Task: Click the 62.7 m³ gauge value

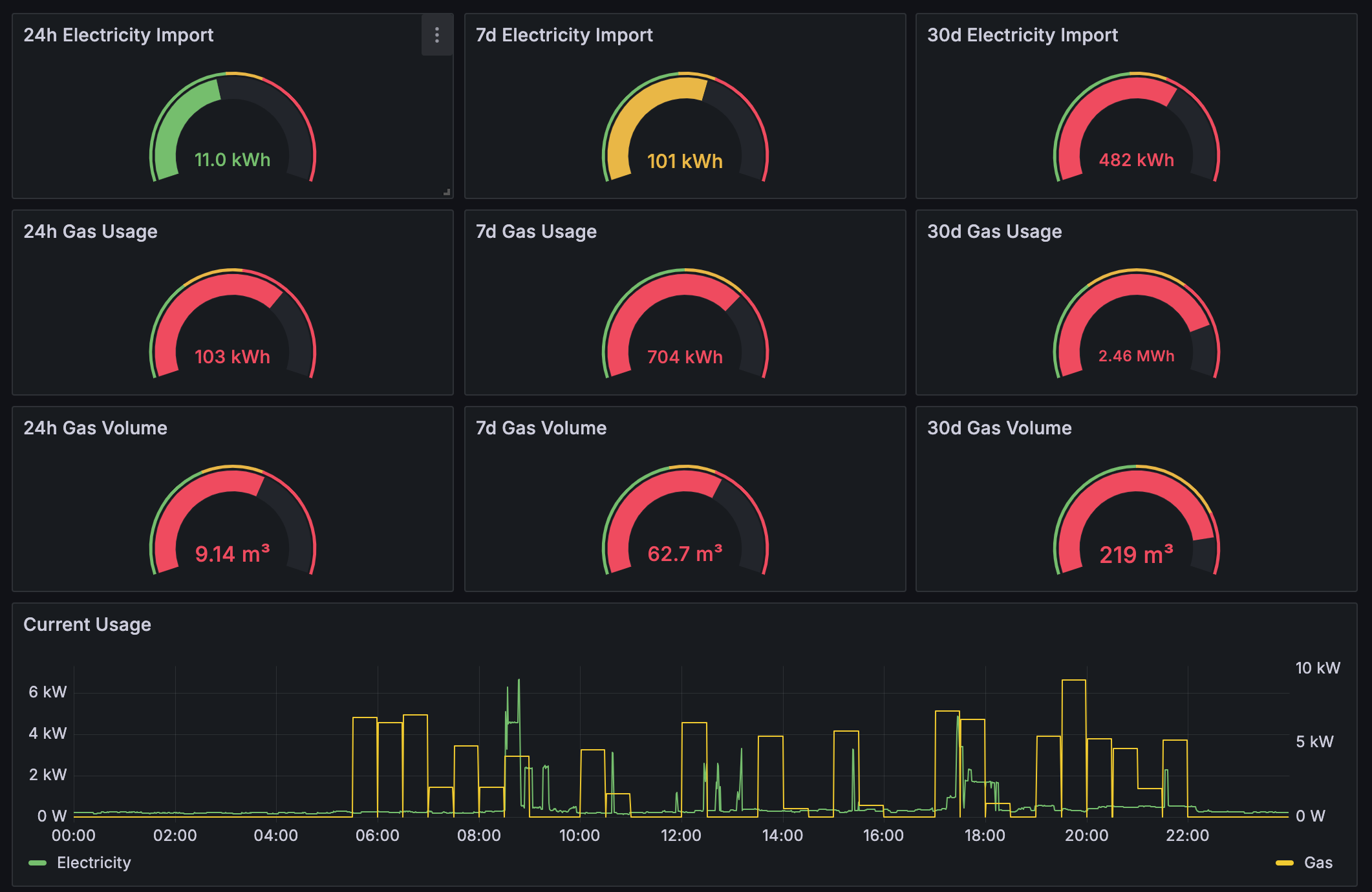Action: 685,554
